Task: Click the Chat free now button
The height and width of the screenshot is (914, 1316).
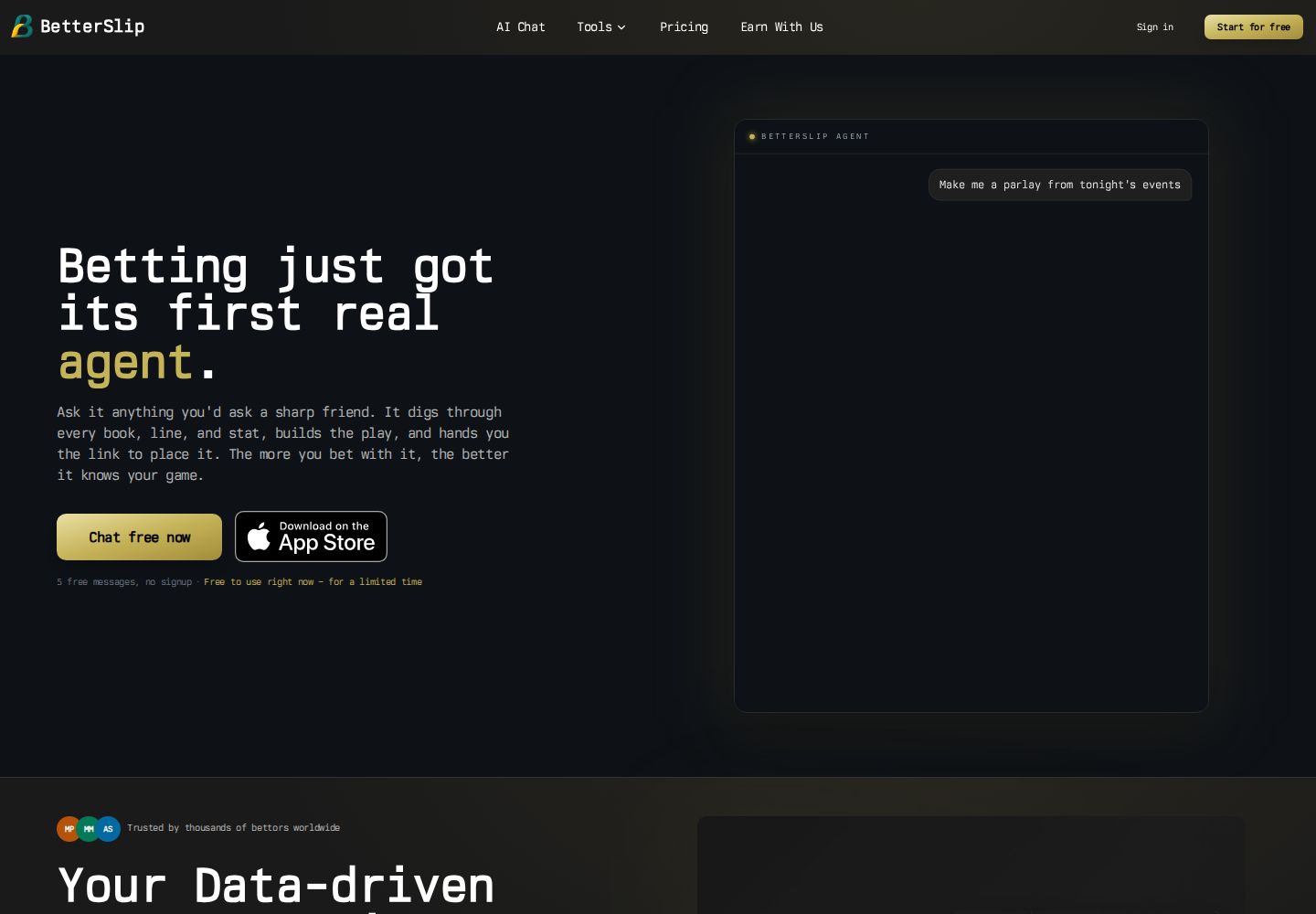Action: [139, 537]
